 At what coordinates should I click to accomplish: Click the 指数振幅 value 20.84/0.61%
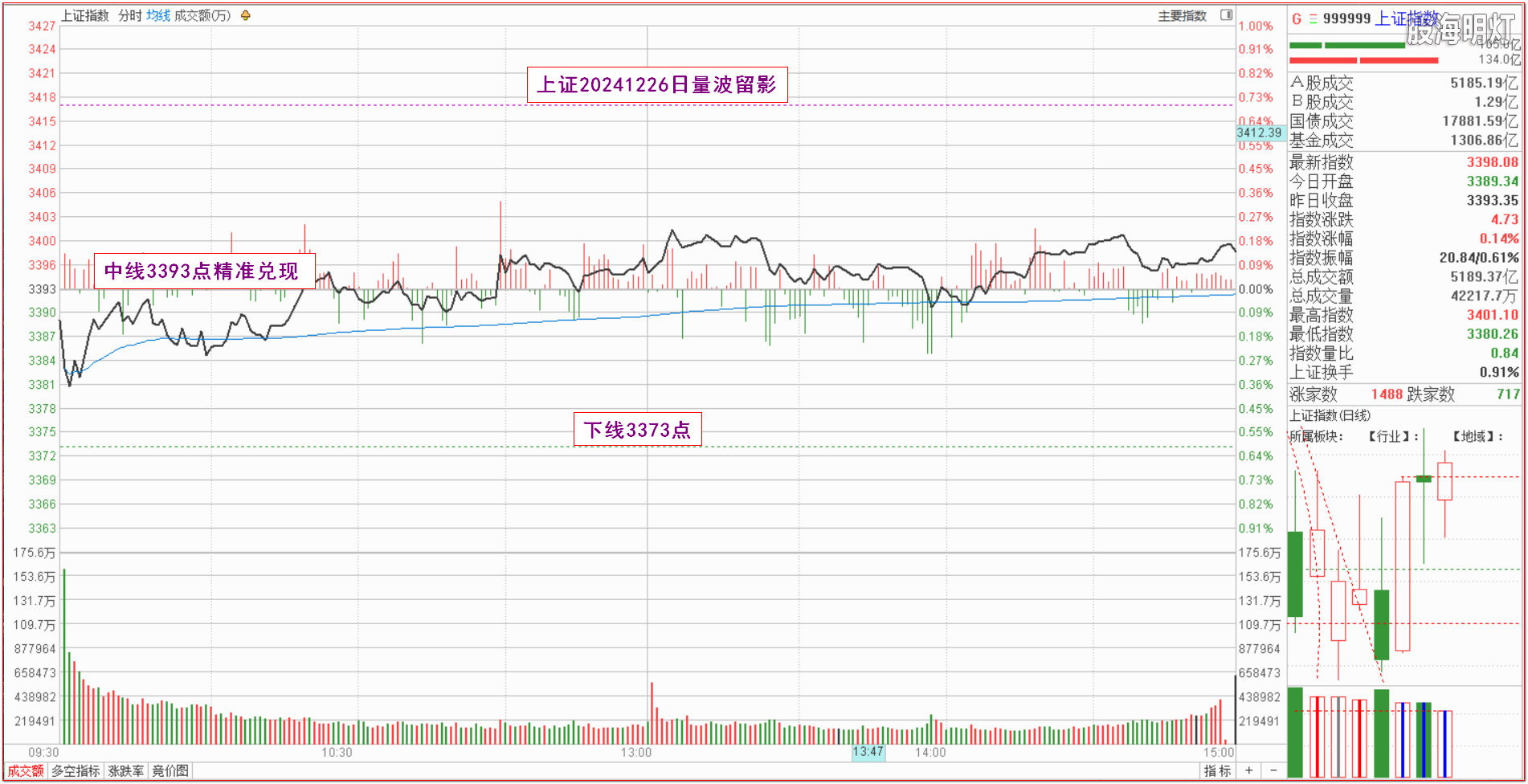(1479, 258)
